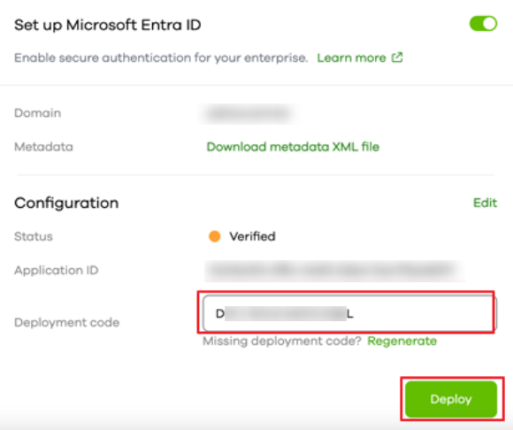Image resolution: width=513 pixels, height=430 pixels.
Task: Click the Verified status text
Action: coord(252,236)
